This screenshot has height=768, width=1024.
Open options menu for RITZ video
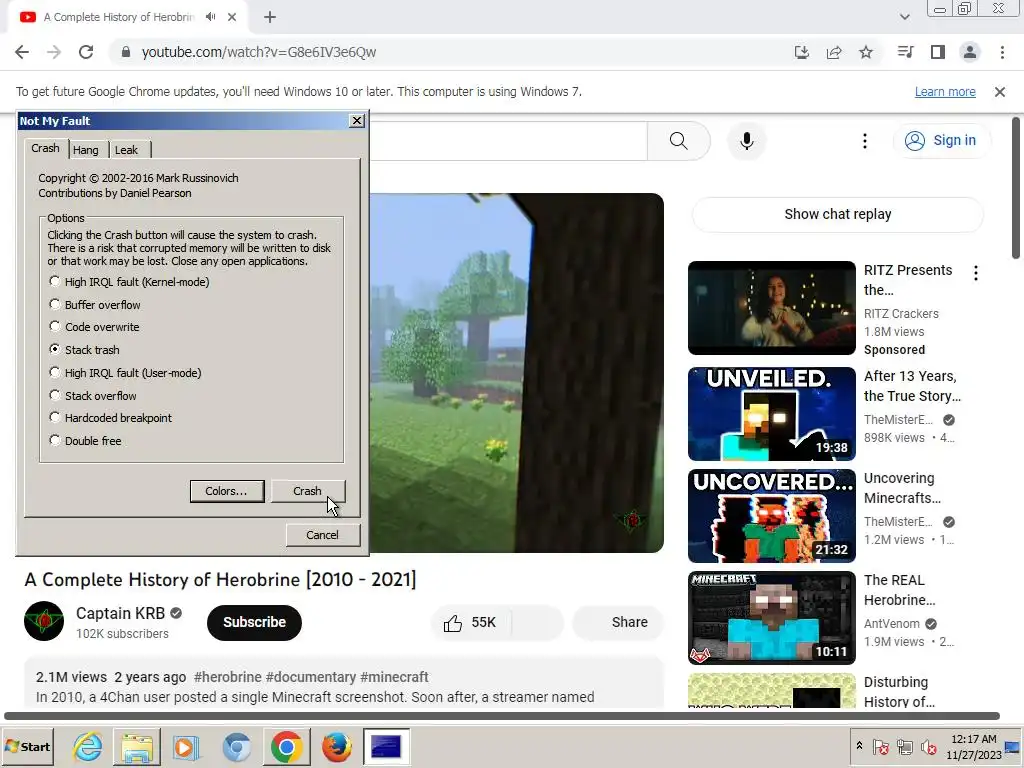[976, 273]
